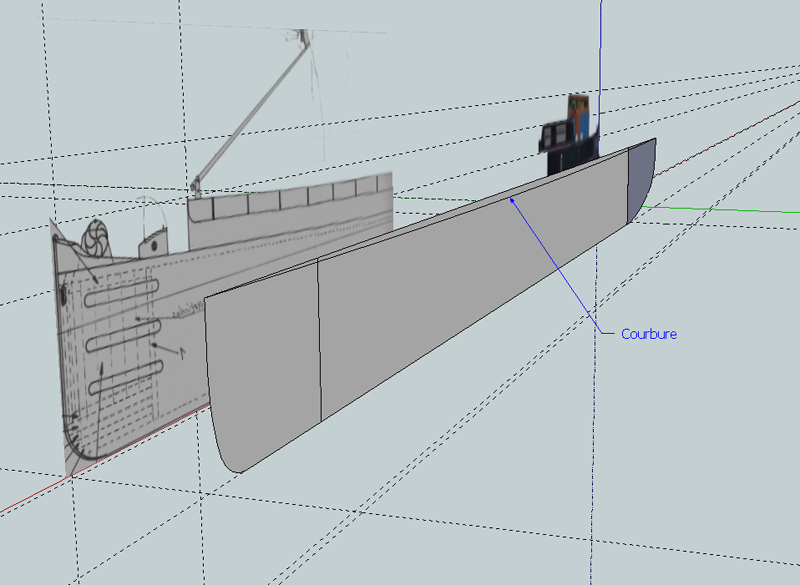Screen dimensions: 800x585
Task: Select the green axis line at right
Action: coord(720,210)
